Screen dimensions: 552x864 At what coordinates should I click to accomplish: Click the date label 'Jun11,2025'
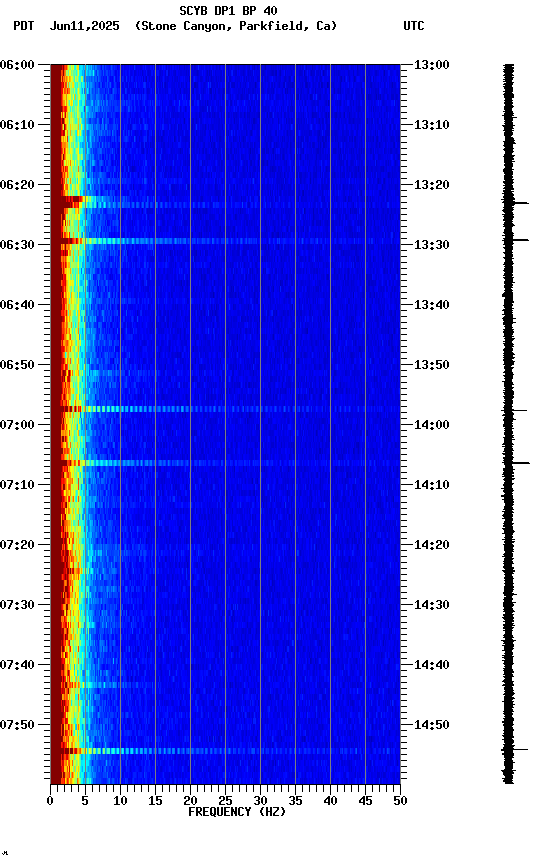84,26
